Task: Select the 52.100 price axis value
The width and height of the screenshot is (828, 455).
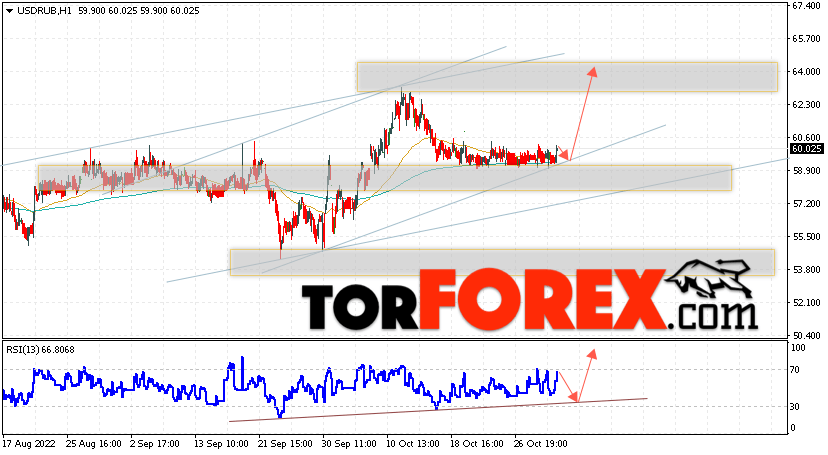Action: pyautogui.click(x=806, y=303)
